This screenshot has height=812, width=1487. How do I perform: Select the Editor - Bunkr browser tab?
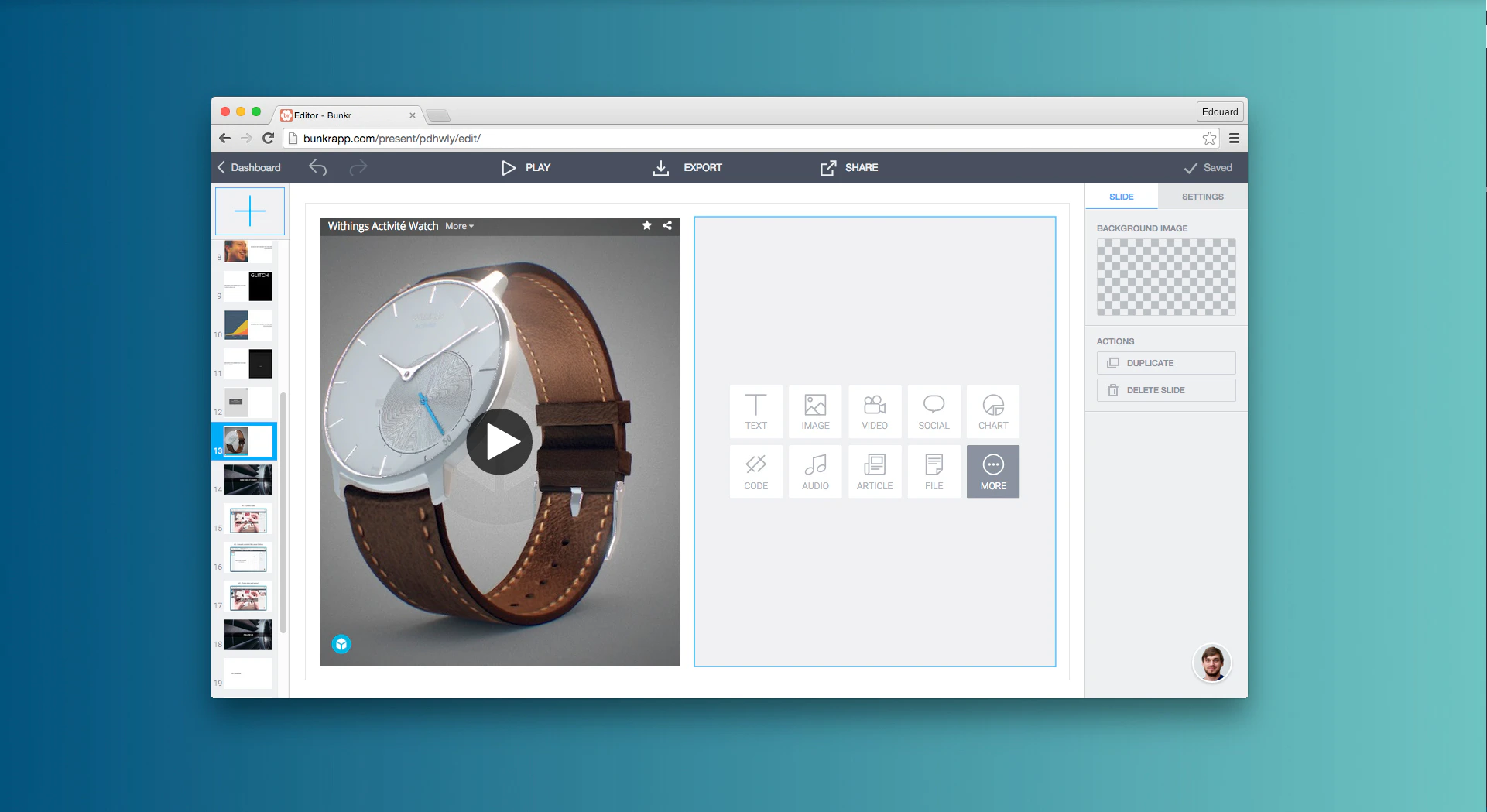tap(348, 115)
